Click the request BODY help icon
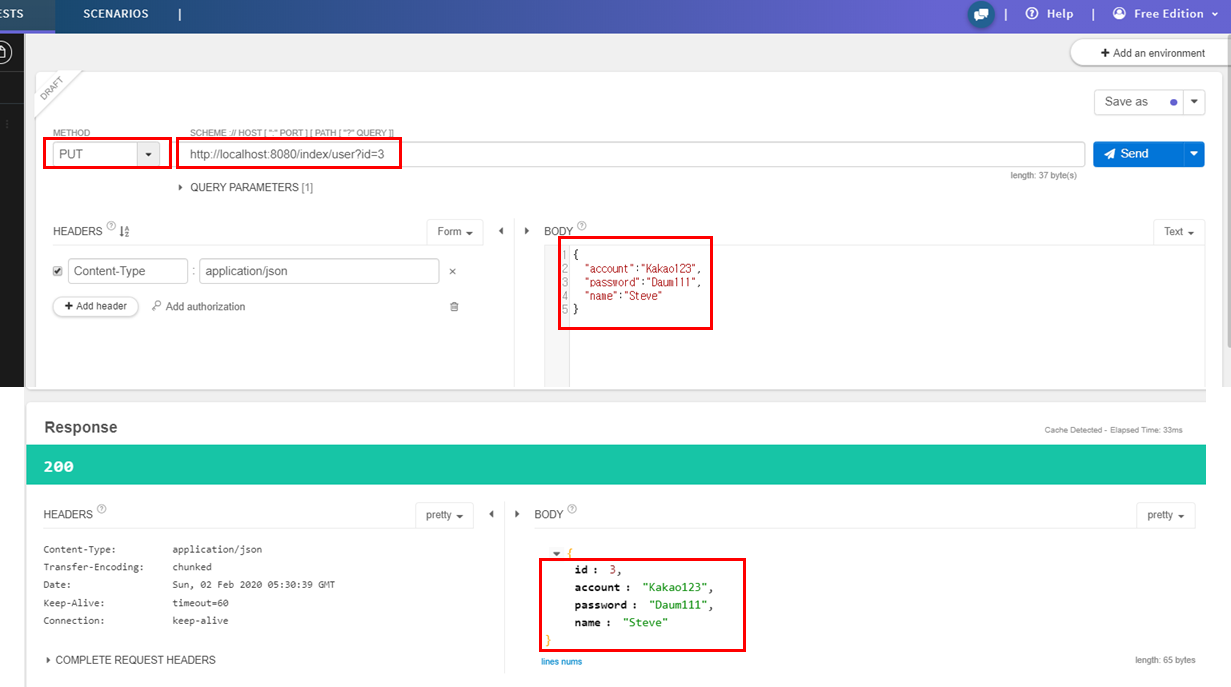This screenshot has height=687, width=1231. pos(582,226)
